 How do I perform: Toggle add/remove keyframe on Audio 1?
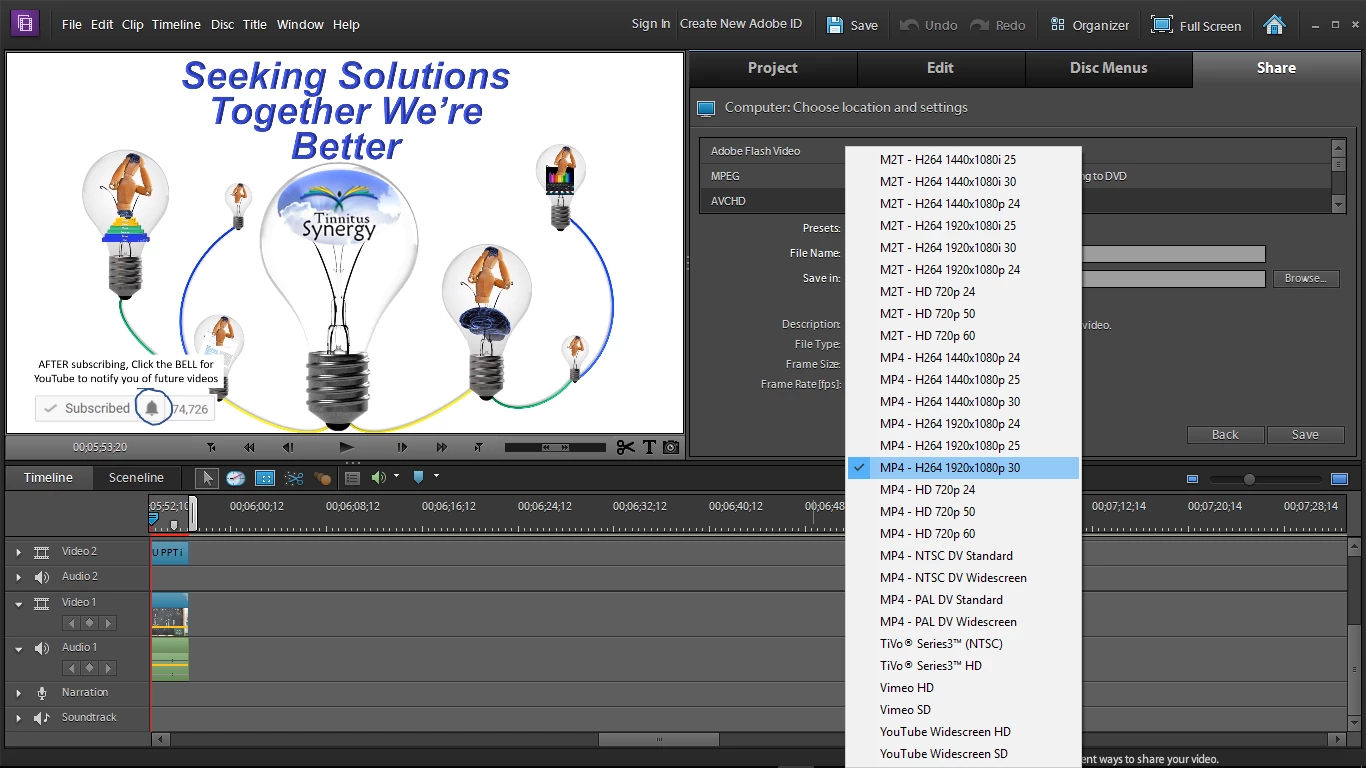tap(89, 668)
